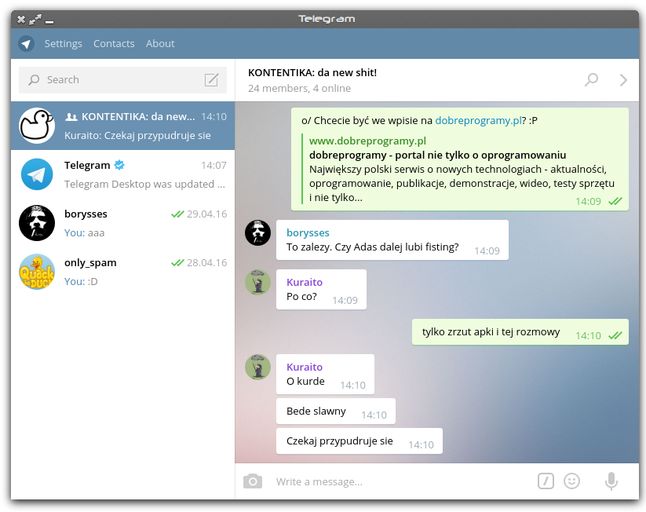Expand chat info panel with right chevron

coord(623,80)
